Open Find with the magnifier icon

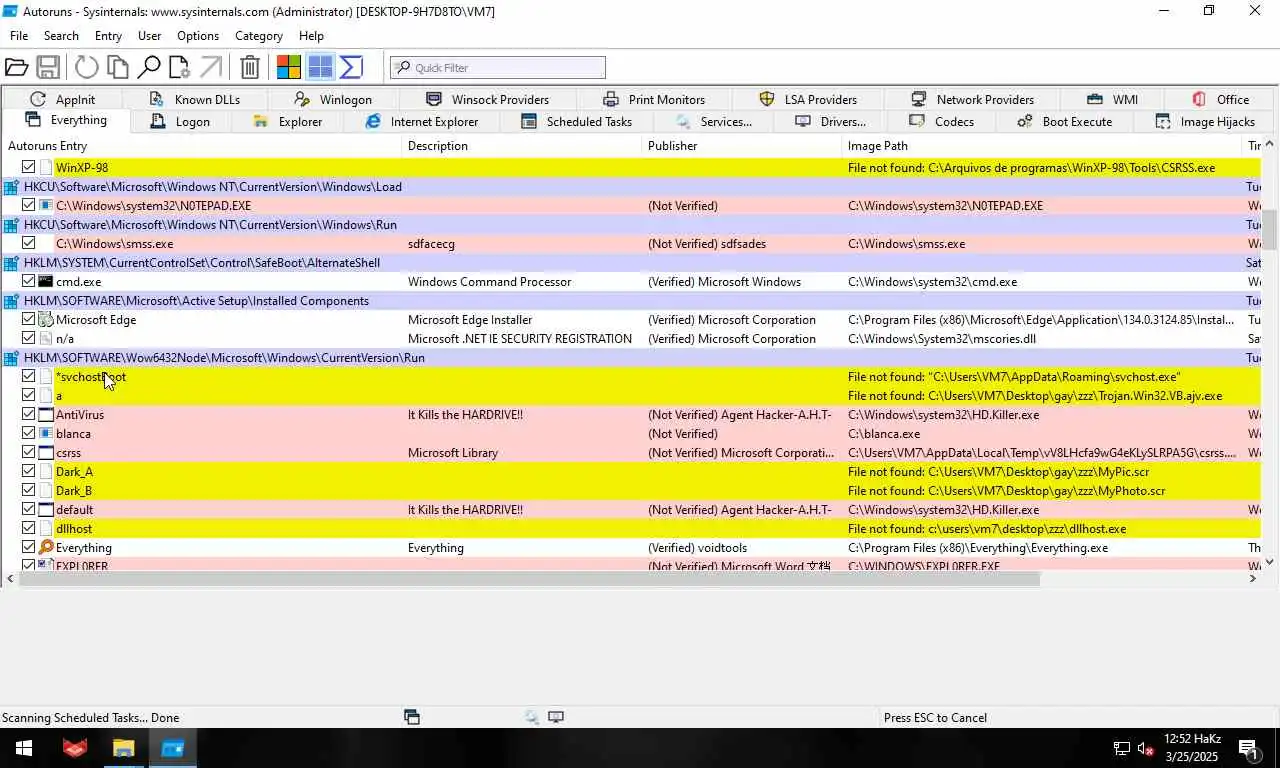coord(149,68)
